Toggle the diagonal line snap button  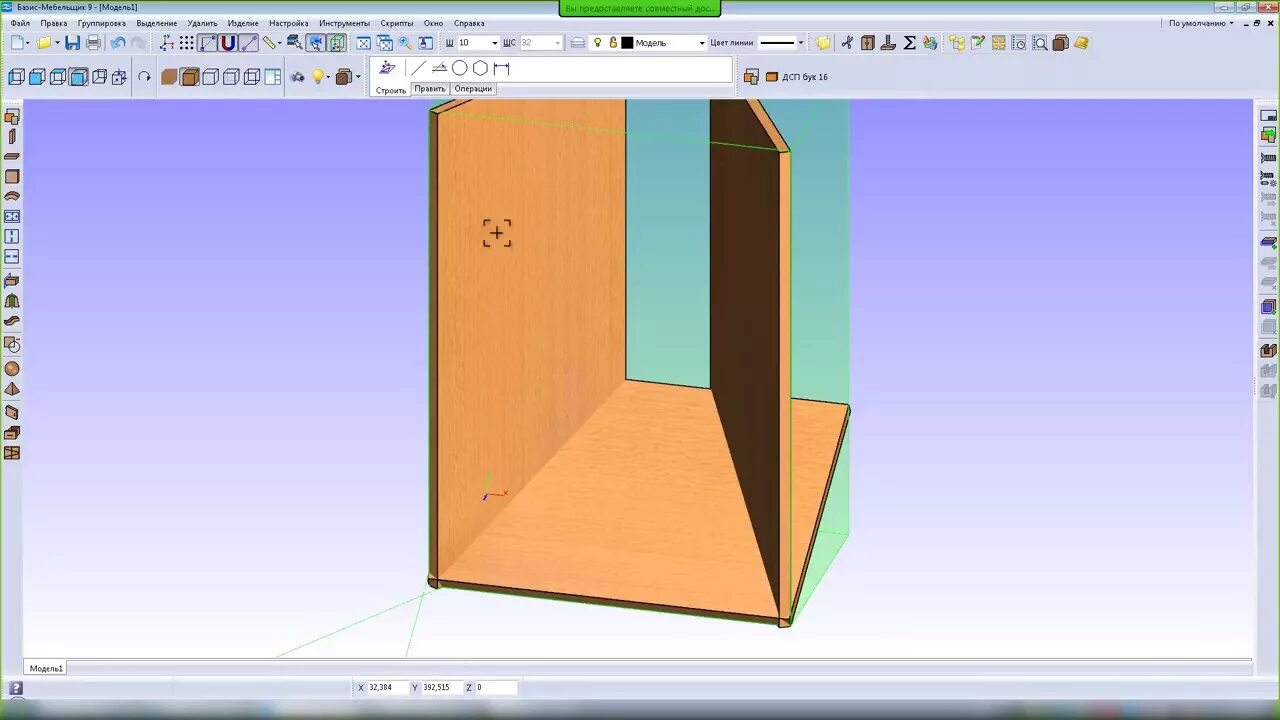point(248,43)
